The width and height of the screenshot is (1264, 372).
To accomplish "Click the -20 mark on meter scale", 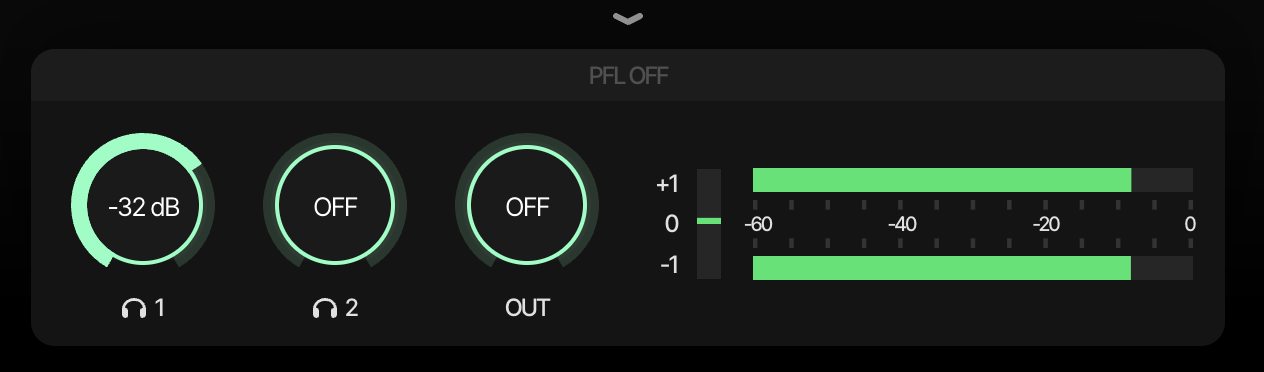I will pos(1046,224).
